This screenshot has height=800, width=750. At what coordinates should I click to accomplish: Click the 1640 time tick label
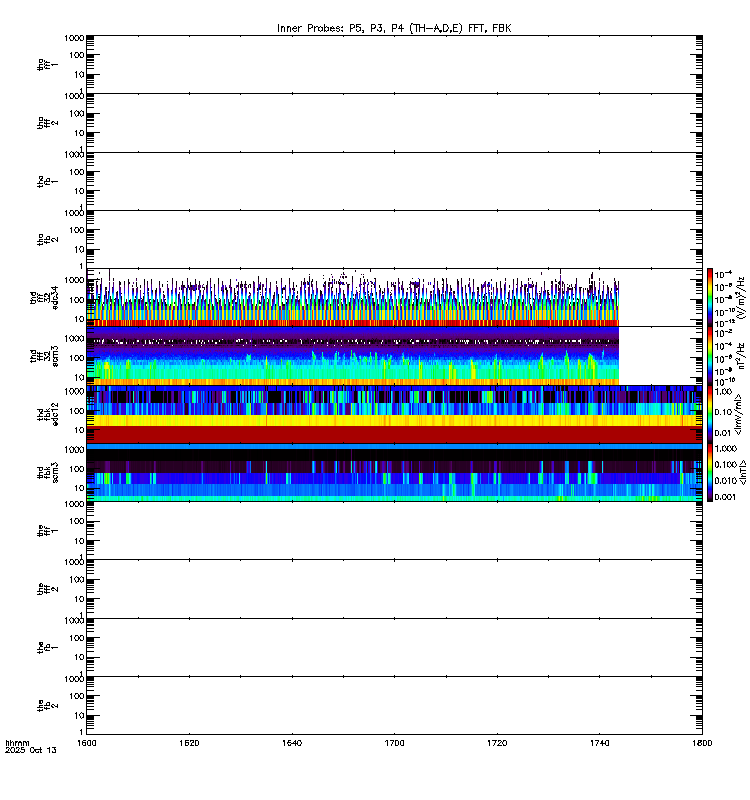pyautogui.click(x=292, y=743)
